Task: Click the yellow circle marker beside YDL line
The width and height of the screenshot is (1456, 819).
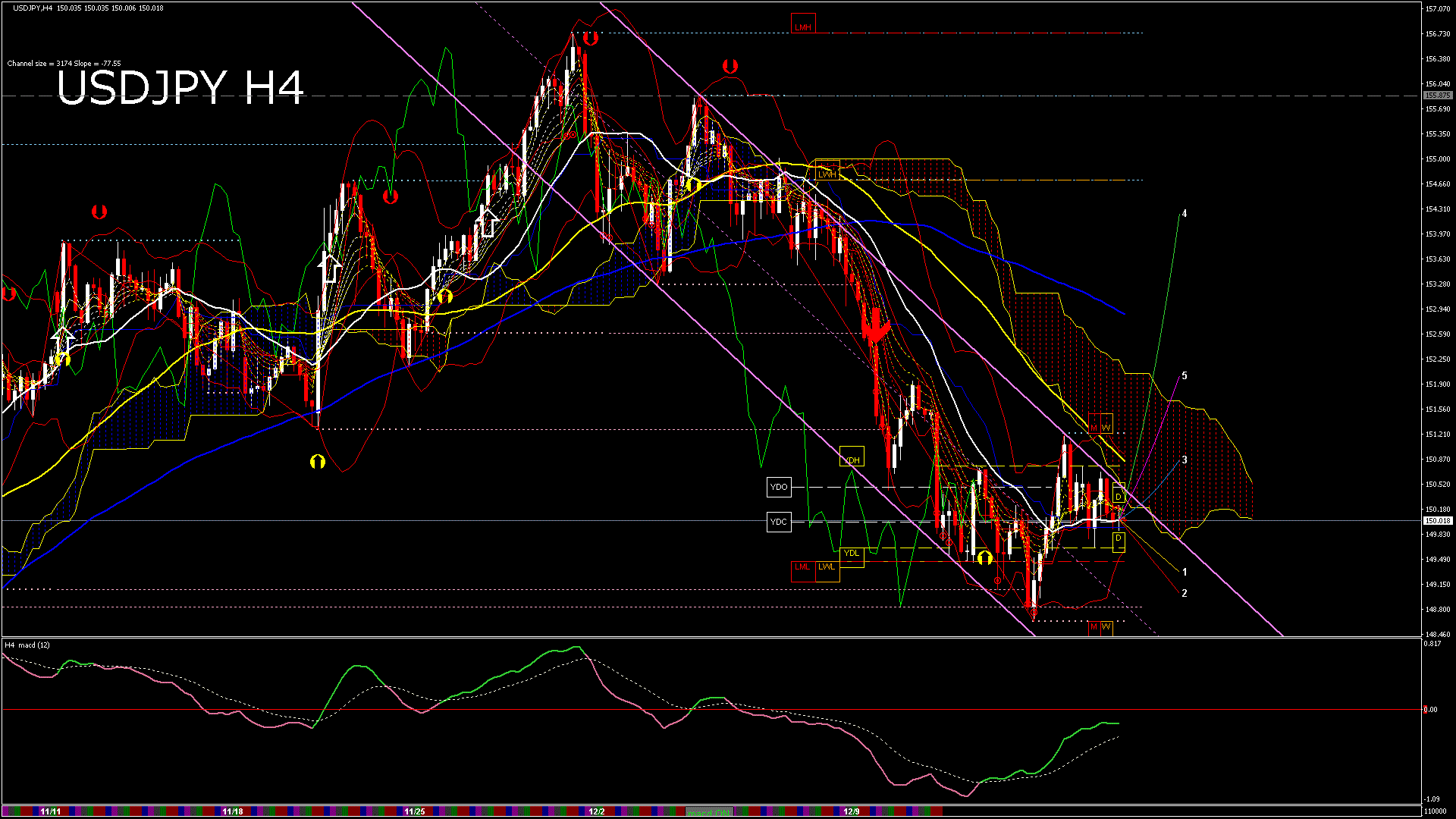Action: tap(984, 559)
